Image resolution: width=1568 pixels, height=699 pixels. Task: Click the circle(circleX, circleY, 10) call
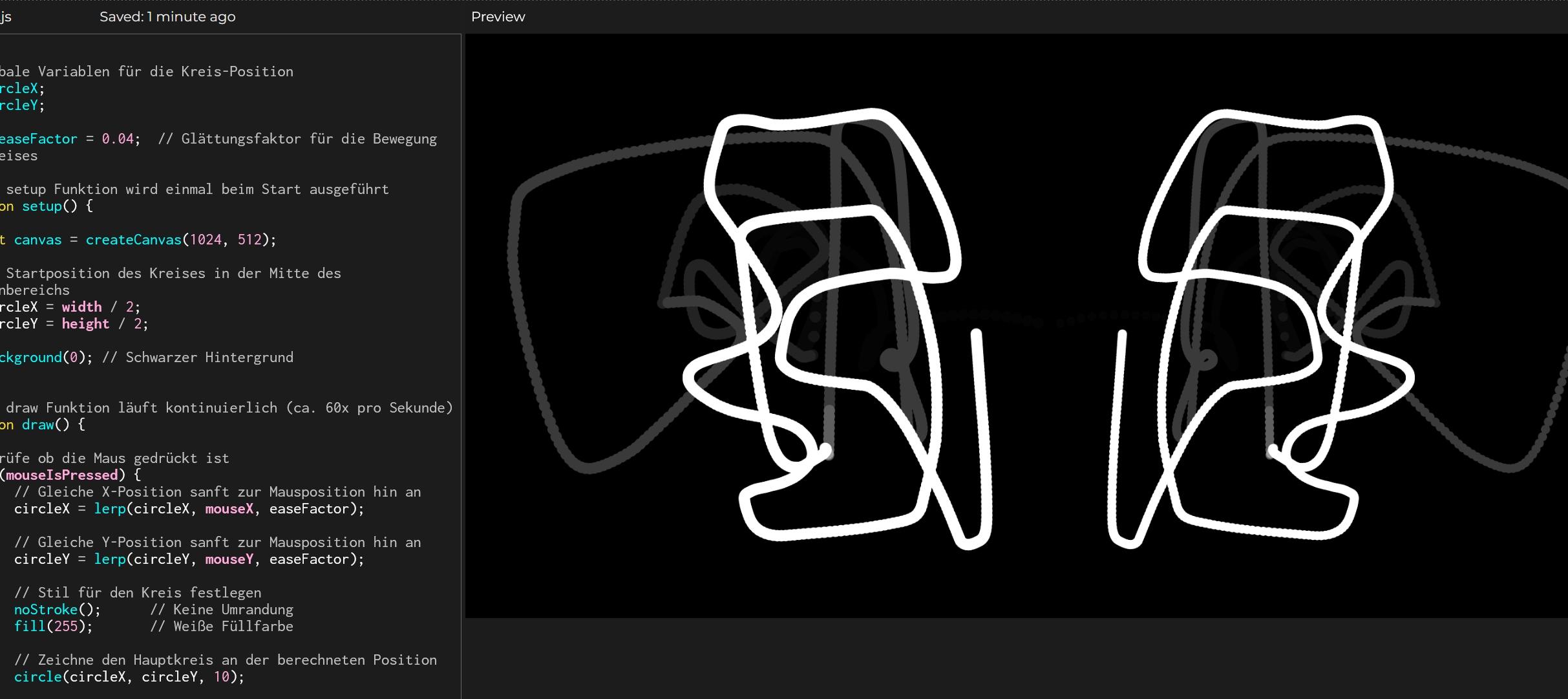tap(129, 677)
